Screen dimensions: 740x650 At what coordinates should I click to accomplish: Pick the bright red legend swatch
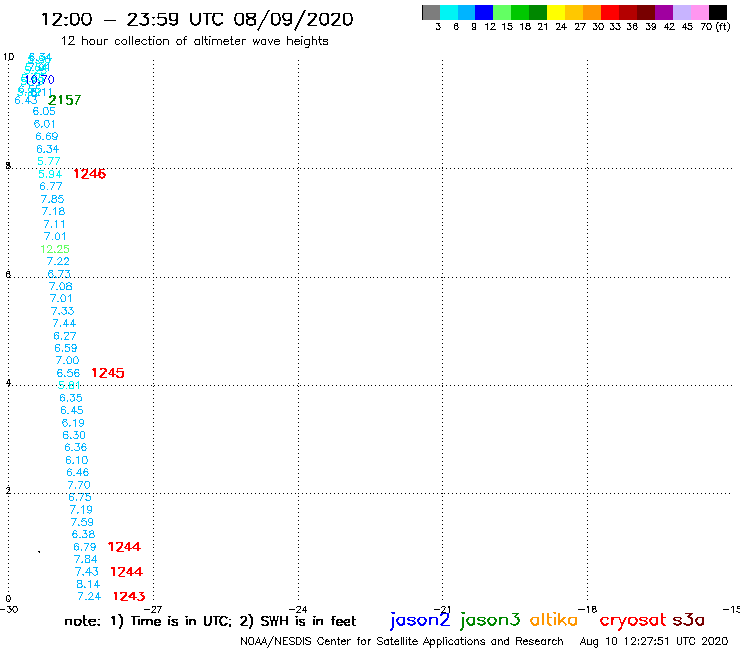click(610, 12)
